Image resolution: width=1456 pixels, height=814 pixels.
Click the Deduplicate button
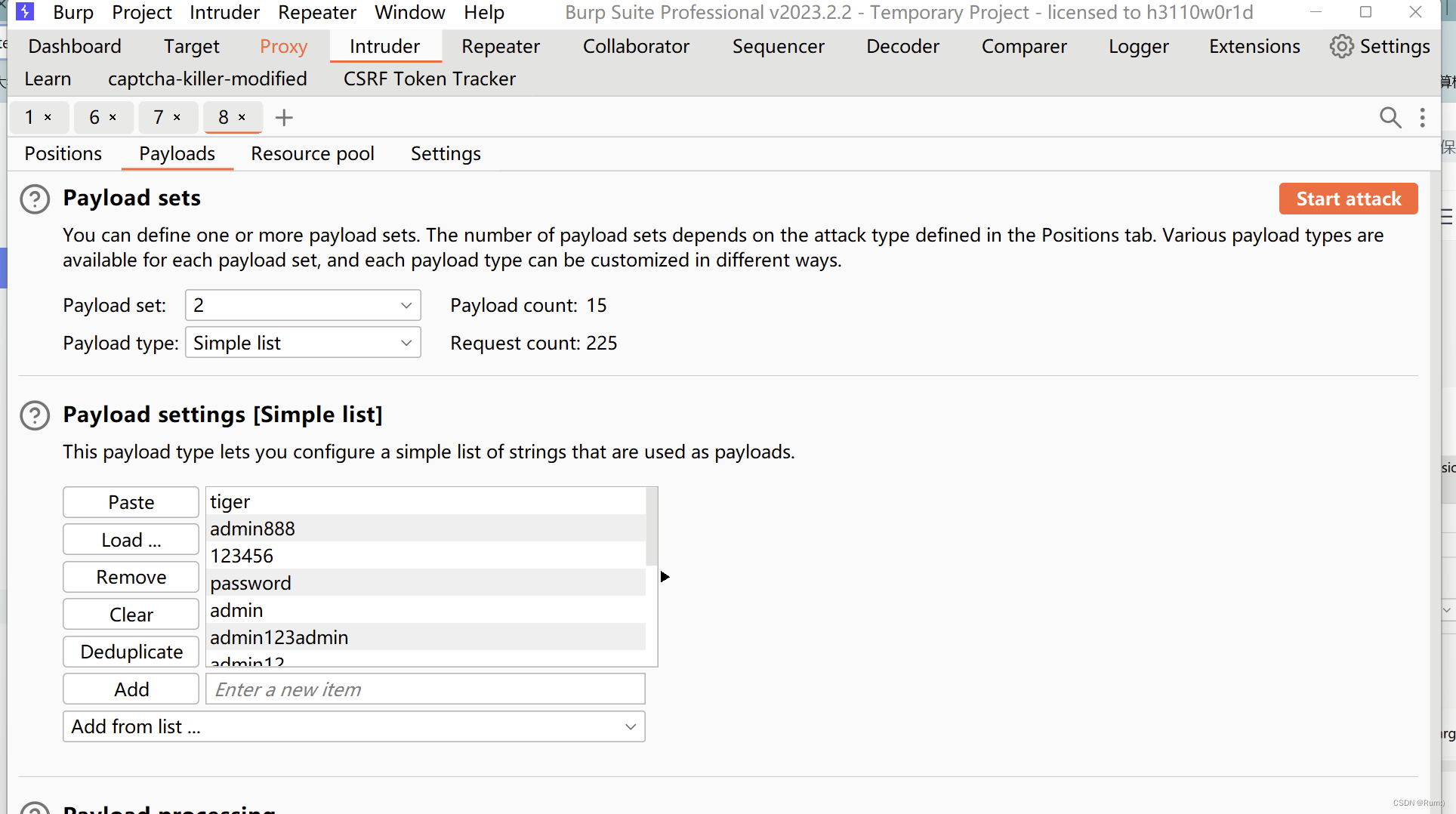(131, 652)
